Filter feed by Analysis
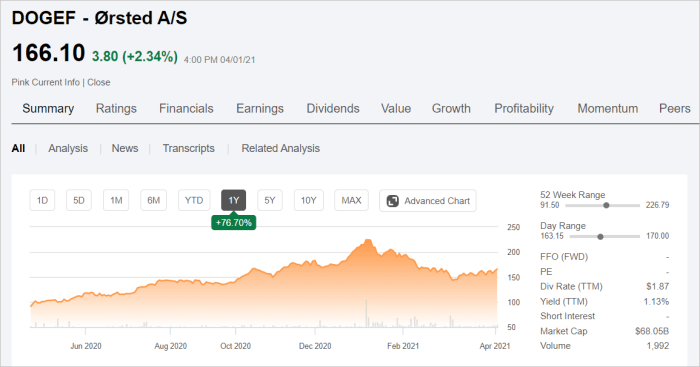The width and height of the screenshot is (700, 367). coord(68,148)
